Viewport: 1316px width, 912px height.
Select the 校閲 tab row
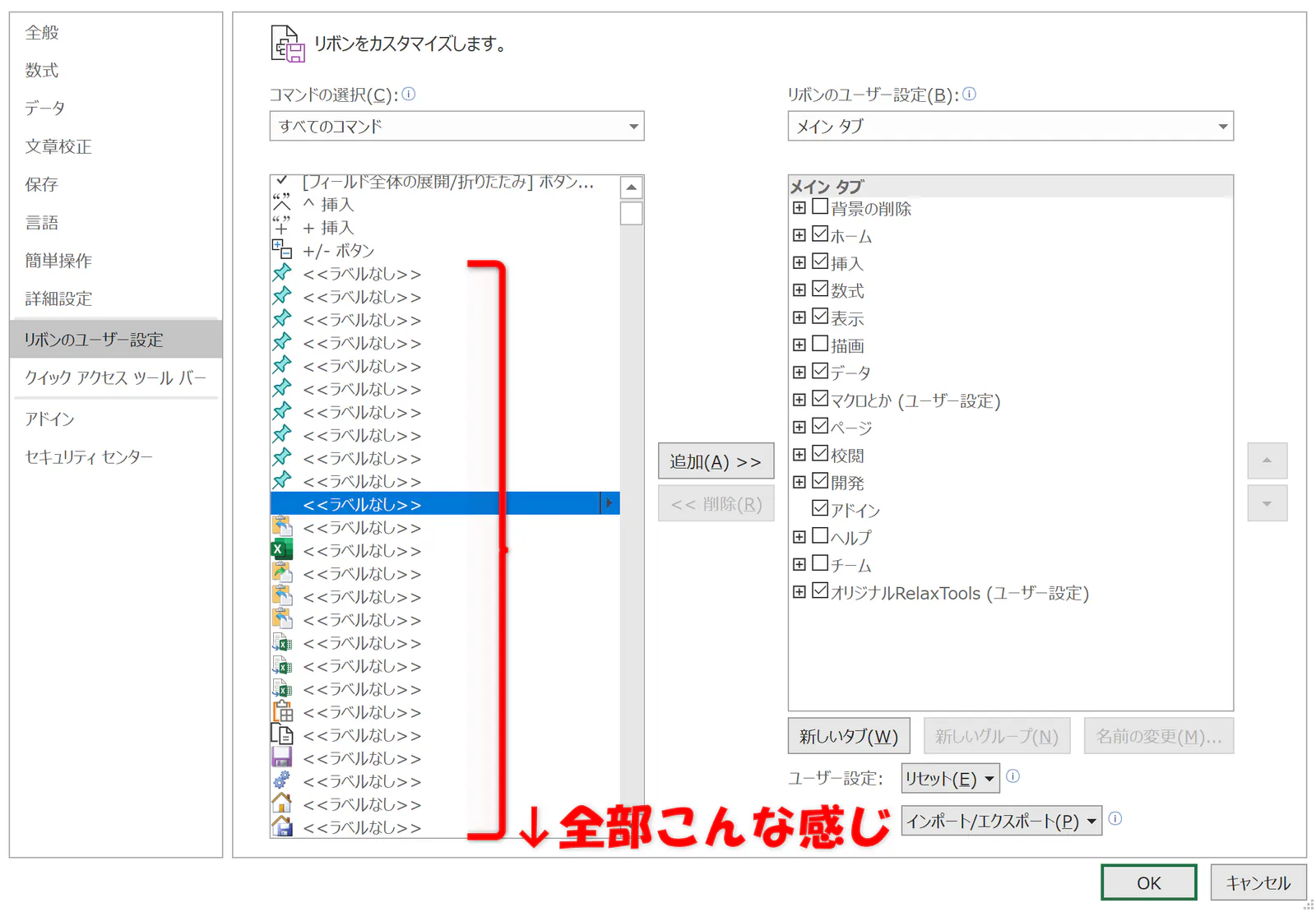[x=846, y=455]
